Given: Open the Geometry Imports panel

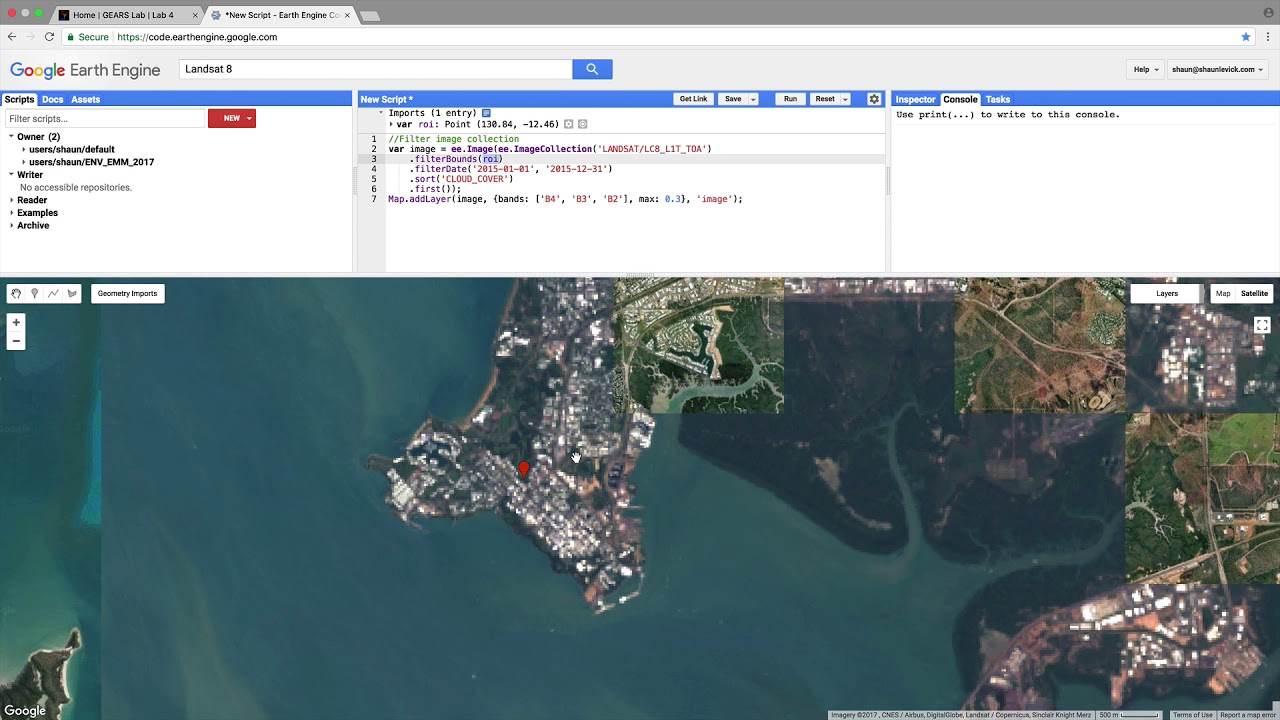Looking at the screenshot, I should tap(127, 293).
